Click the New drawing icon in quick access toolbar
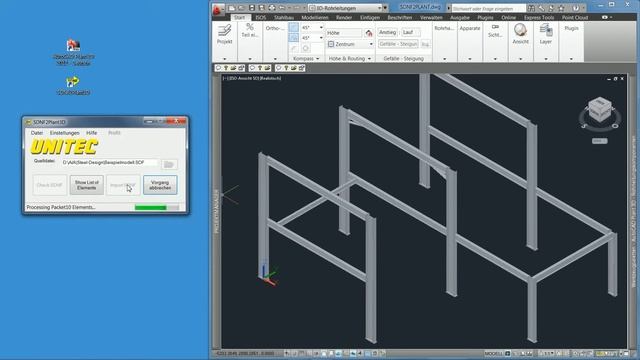640x360 pixels. click(232, 8)
